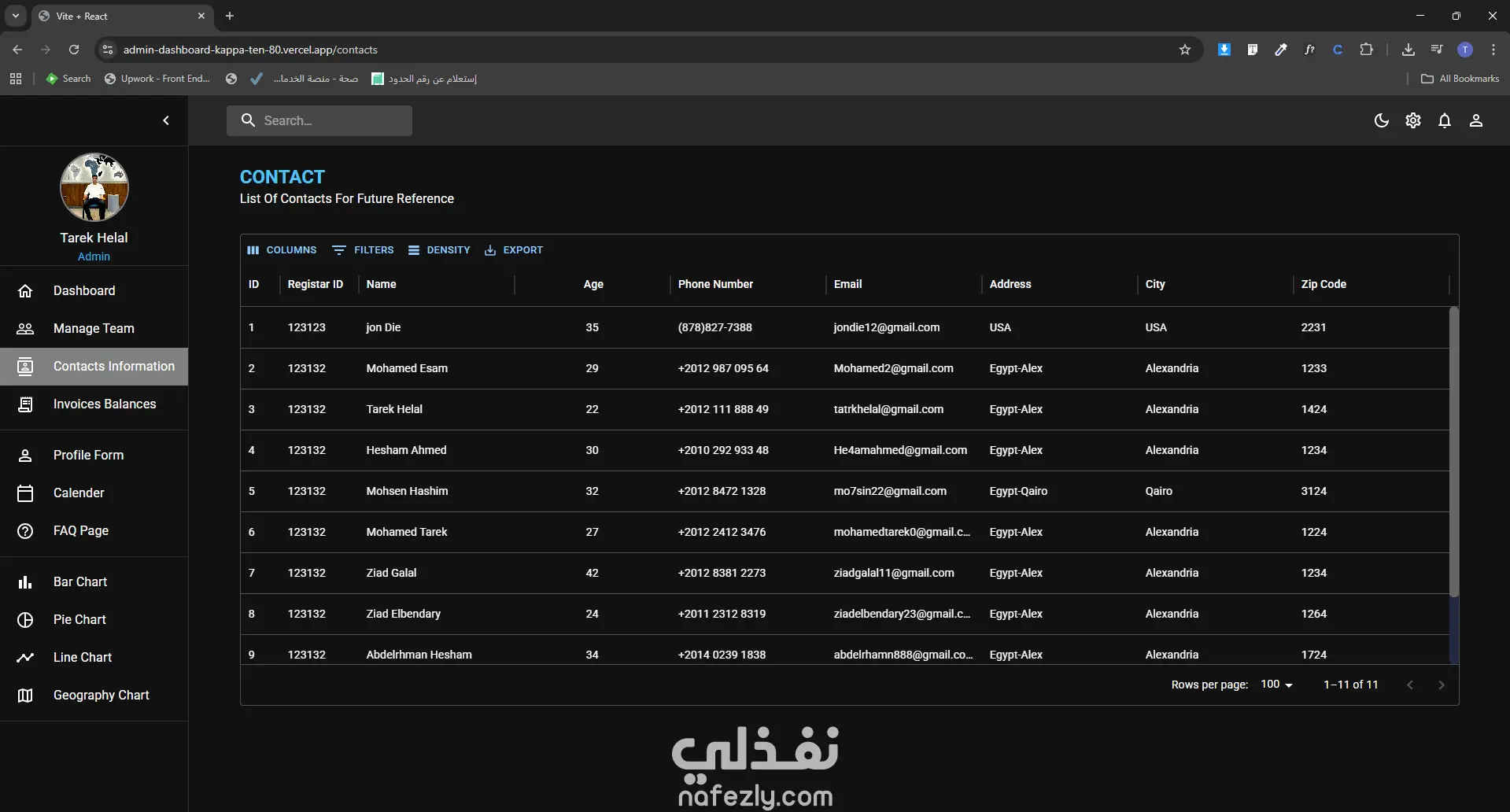This screenshot has width=1510, height=812.
Task: Open settings via the gear icon
Action: (x=1413, y=120)
